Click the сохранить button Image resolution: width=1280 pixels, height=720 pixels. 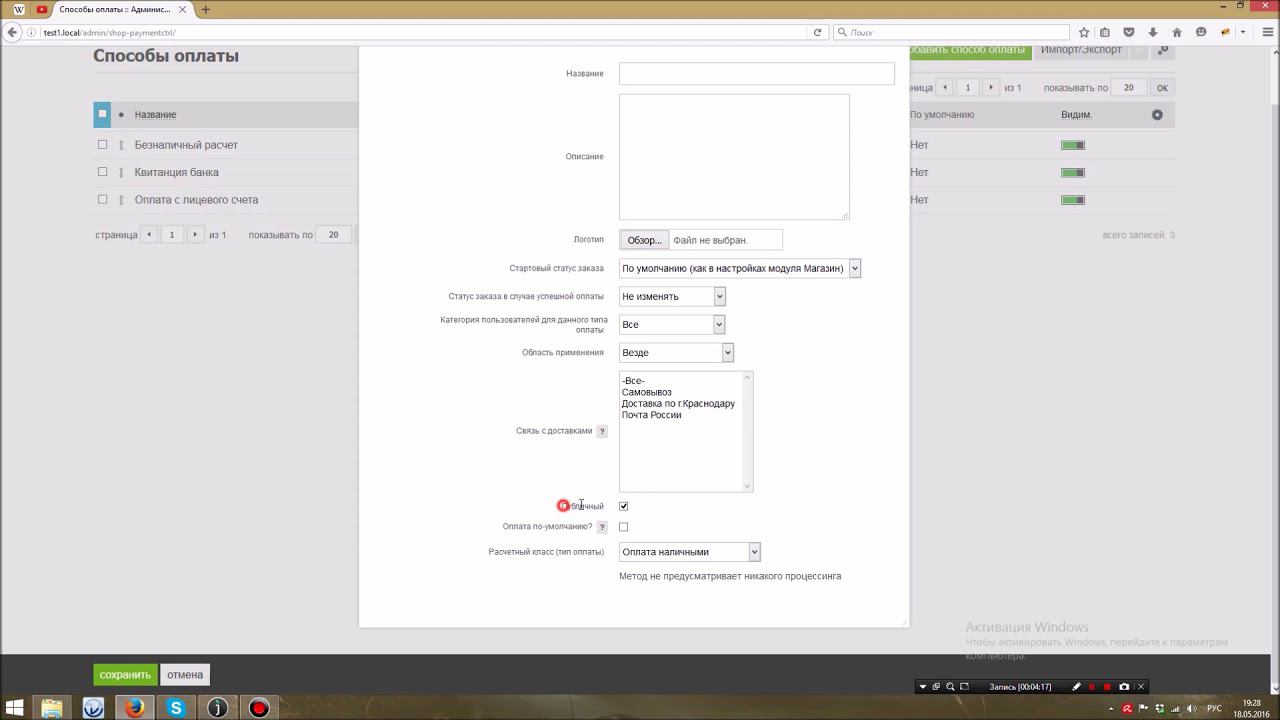coord(125,675)
